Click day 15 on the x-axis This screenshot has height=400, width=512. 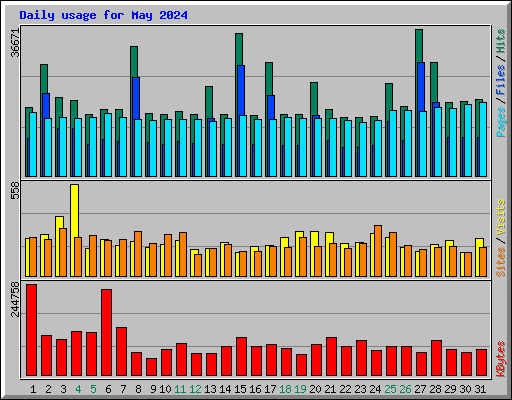pos(240,389)
